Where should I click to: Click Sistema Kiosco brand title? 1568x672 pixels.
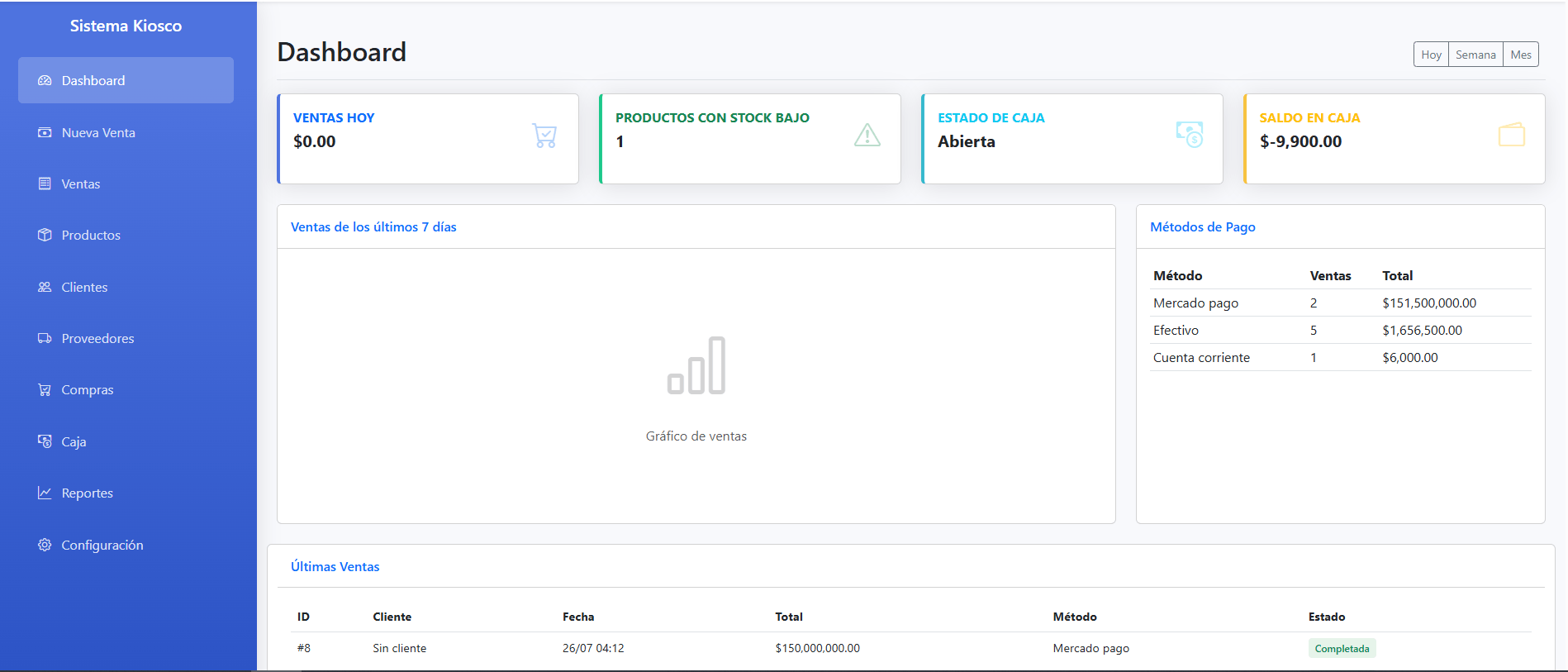coord(126,26)
